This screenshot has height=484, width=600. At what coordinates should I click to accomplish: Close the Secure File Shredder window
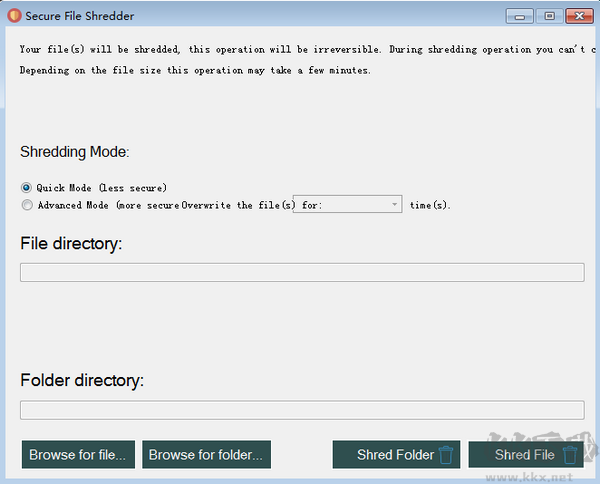coord(578,16)
